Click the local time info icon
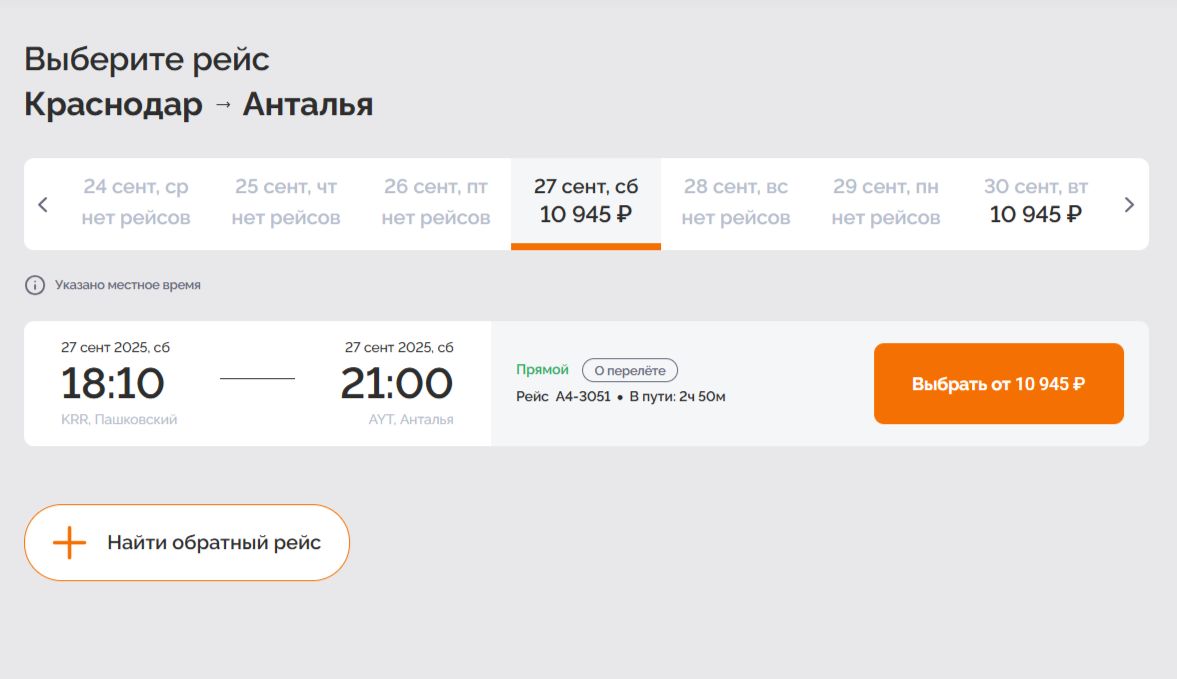The image size is (1177, 679). tap(35, 286)
